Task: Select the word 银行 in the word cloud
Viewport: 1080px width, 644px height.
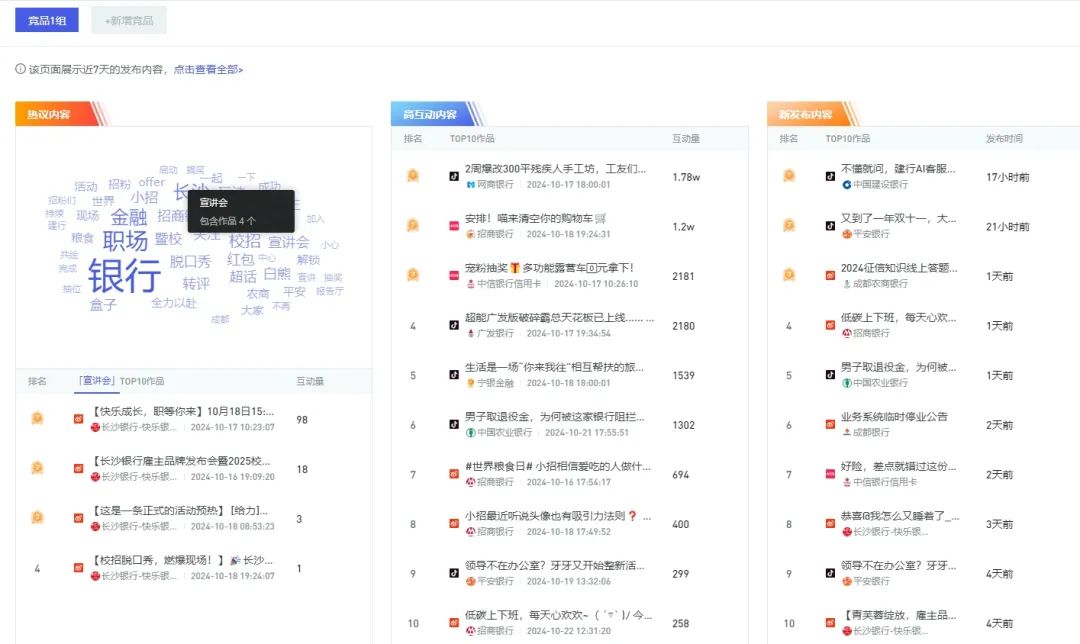Action: tap(124, 276)
